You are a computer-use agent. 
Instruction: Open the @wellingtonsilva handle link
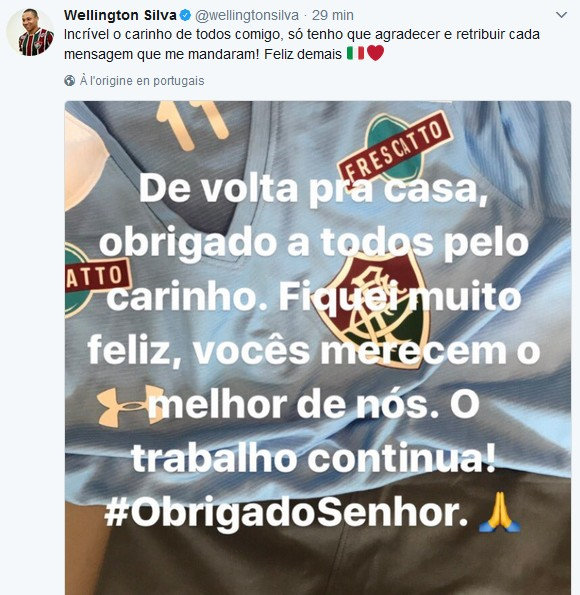coord(247,16)
